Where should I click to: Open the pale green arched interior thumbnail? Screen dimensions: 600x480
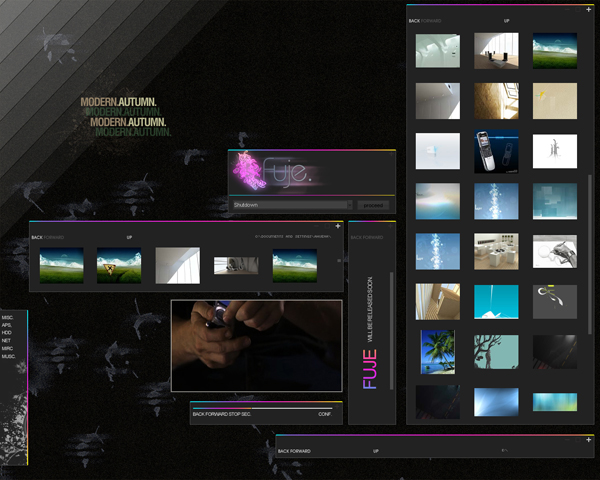tap(438, 51)
